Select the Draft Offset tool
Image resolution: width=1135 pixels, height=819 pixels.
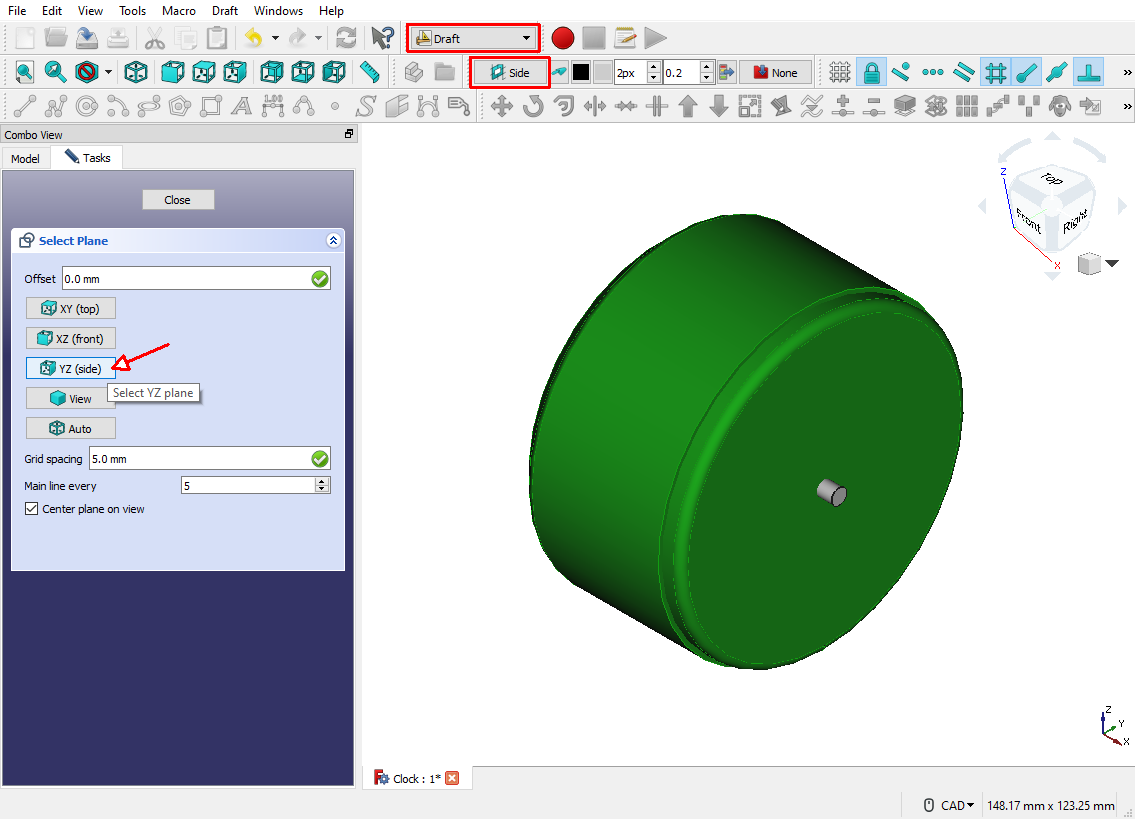pyautogui.click(x=564, y=106)
